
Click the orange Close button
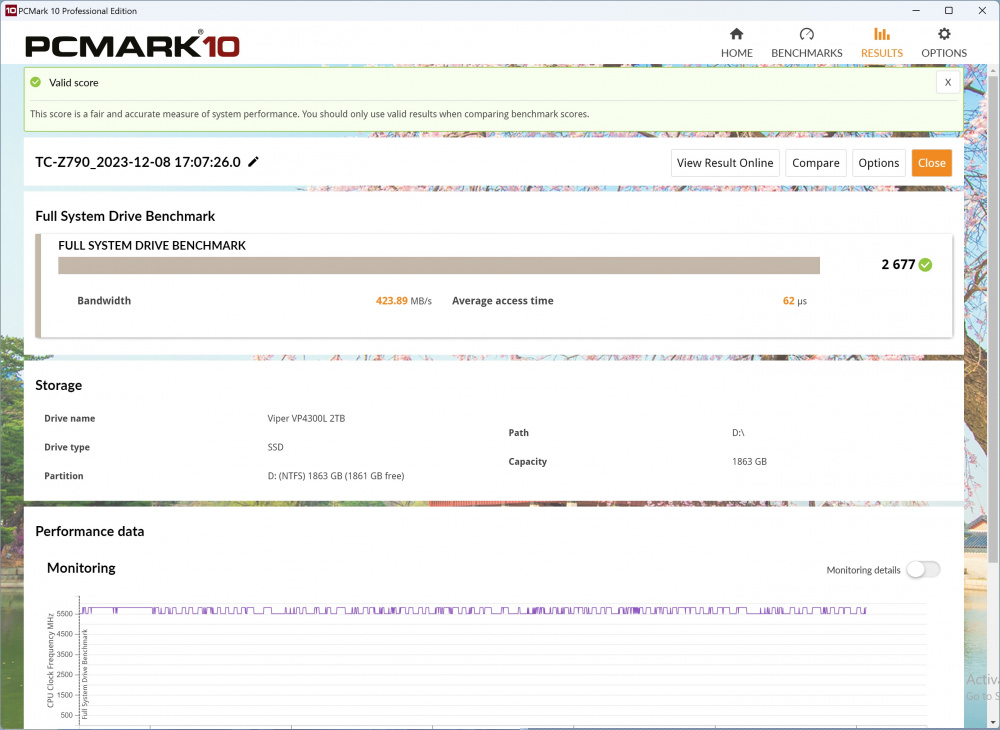pos(932,163)
